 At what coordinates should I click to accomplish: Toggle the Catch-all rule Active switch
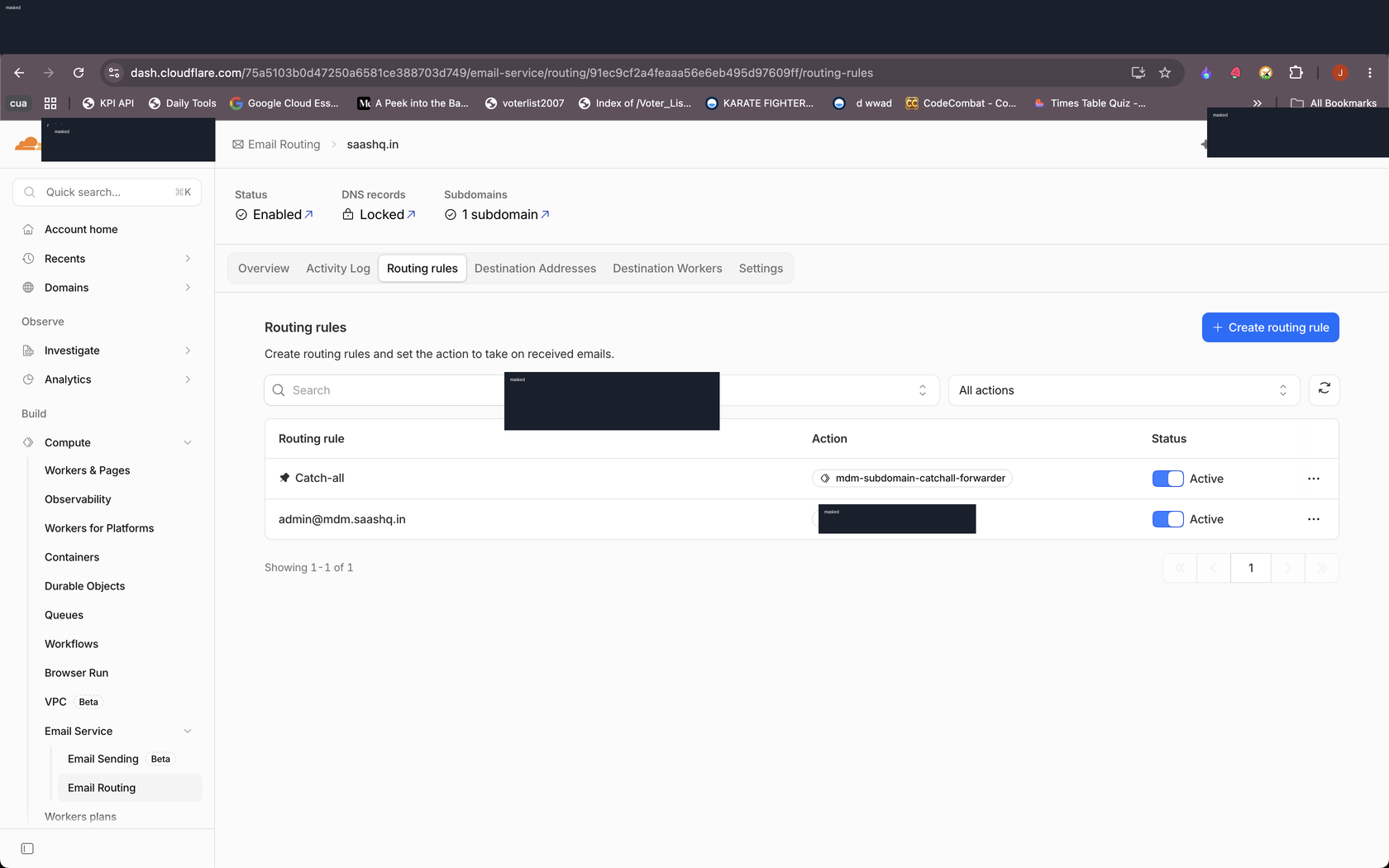coord(1167,479)
